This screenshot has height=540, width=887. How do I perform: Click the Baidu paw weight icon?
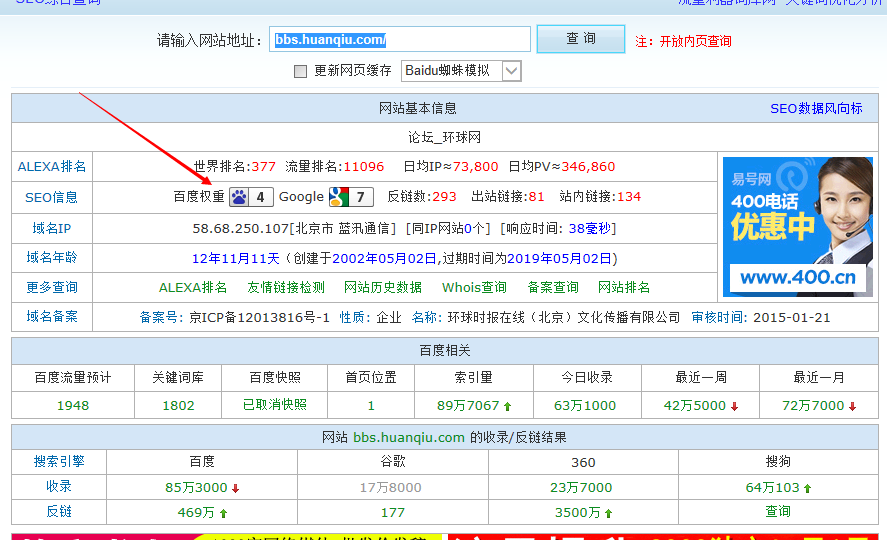pos(239,197)
